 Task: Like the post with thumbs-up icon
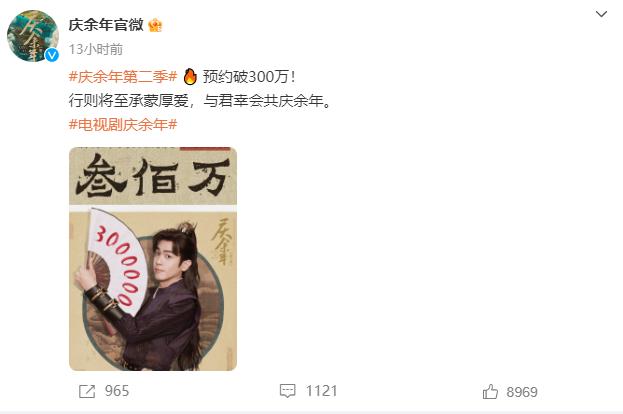(x=490, y=392)
